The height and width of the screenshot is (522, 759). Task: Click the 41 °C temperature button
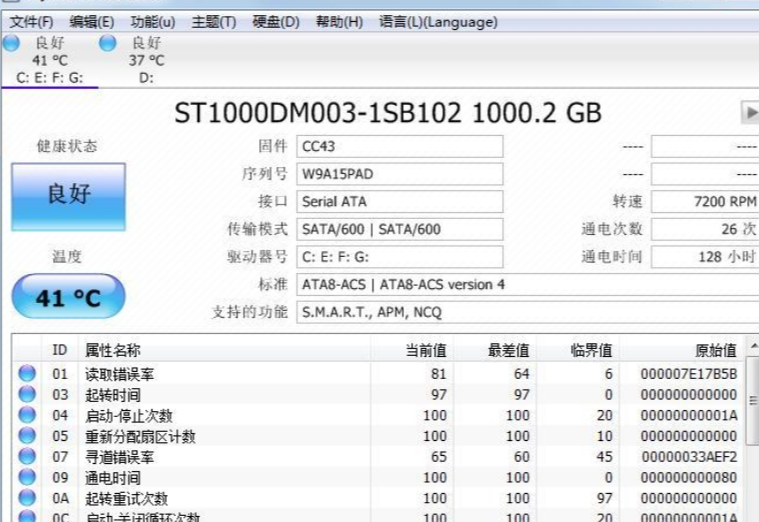click(68, 296)
